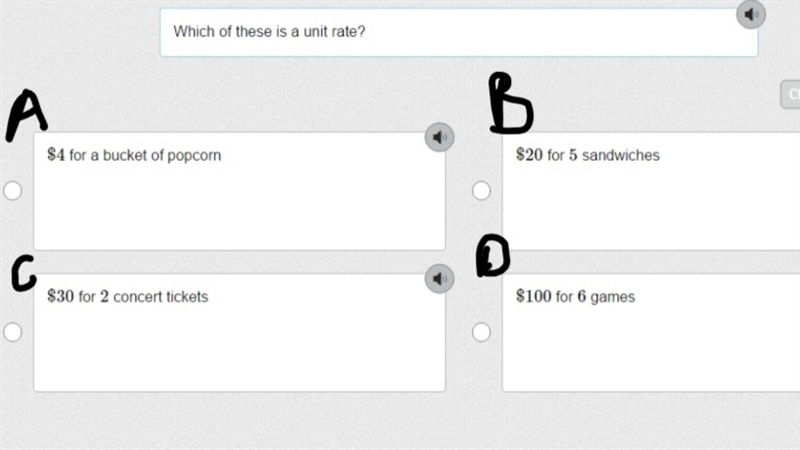This screenshot has width=800, height=450.
Task: Choose the radio button for 6 games
Action: tap(481, 332)
